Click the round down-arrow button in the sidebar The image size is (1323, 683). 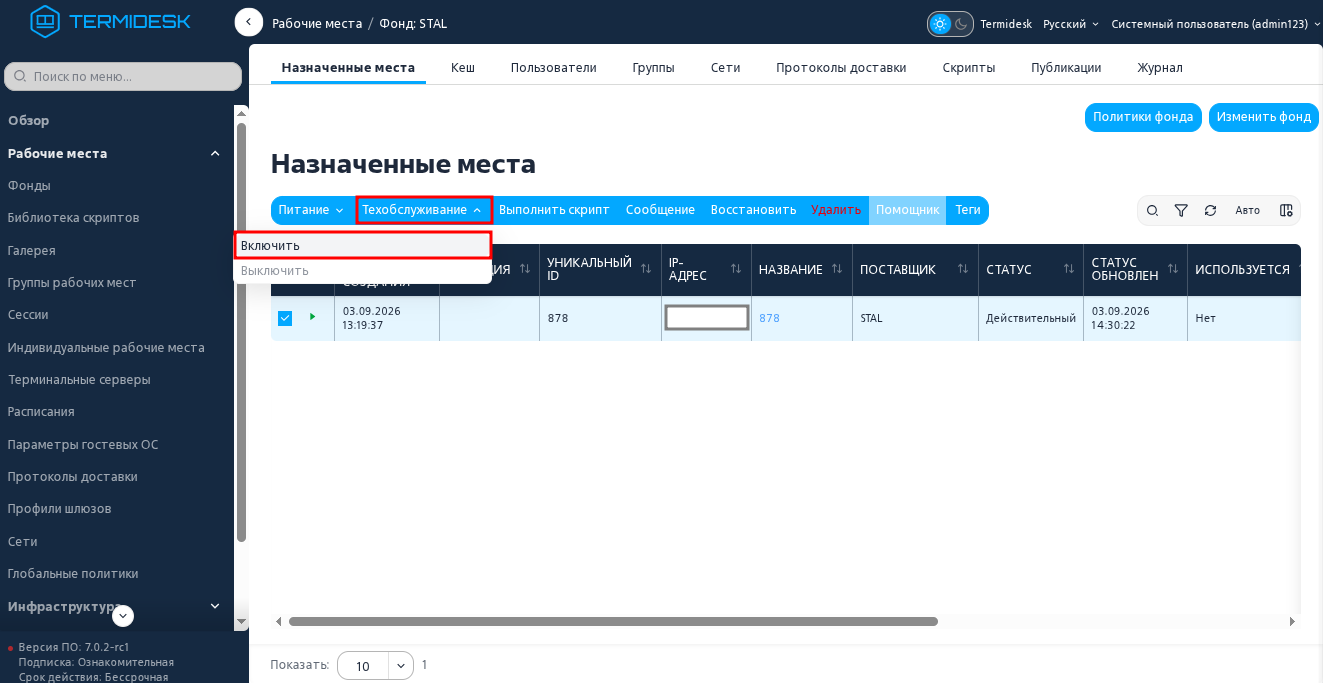tap(123, 616)
